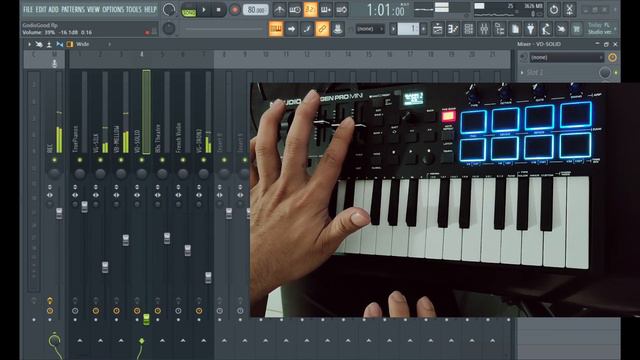Open the Playlist view icon
Image resolution: width=640 pixels, height=360 pixels.
[437, 29]
